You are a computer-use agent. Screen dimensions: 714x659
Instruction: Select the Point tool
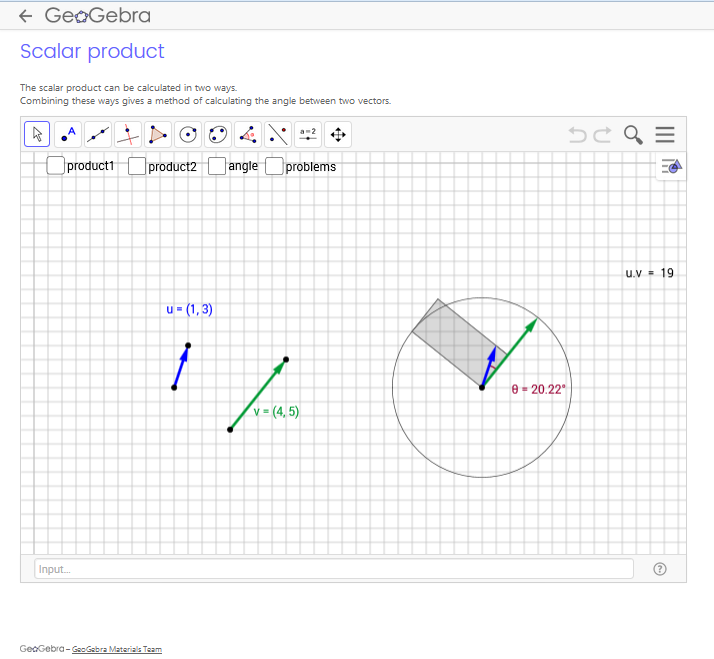pos(68,134)
